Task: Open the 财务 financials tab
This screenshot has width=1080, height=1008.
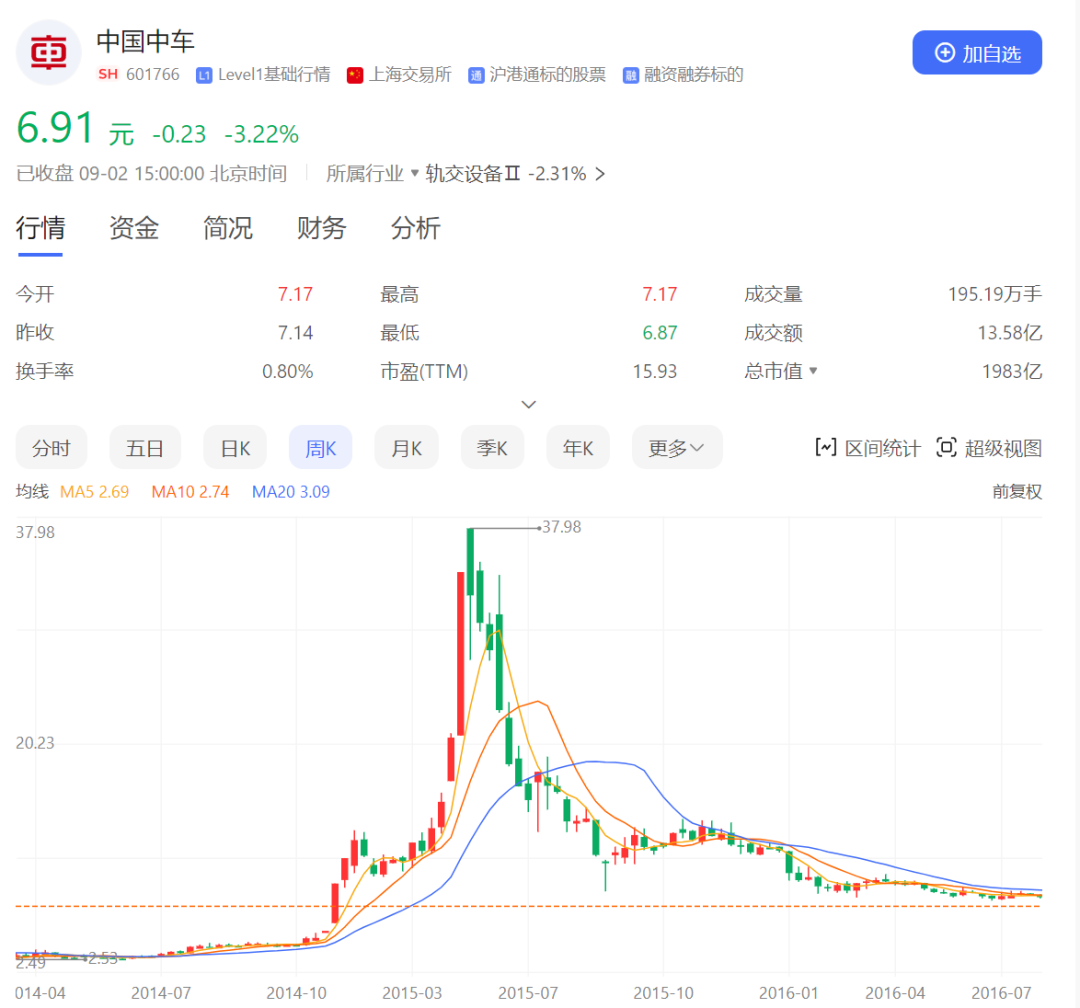Action: [x=321, y=229]
